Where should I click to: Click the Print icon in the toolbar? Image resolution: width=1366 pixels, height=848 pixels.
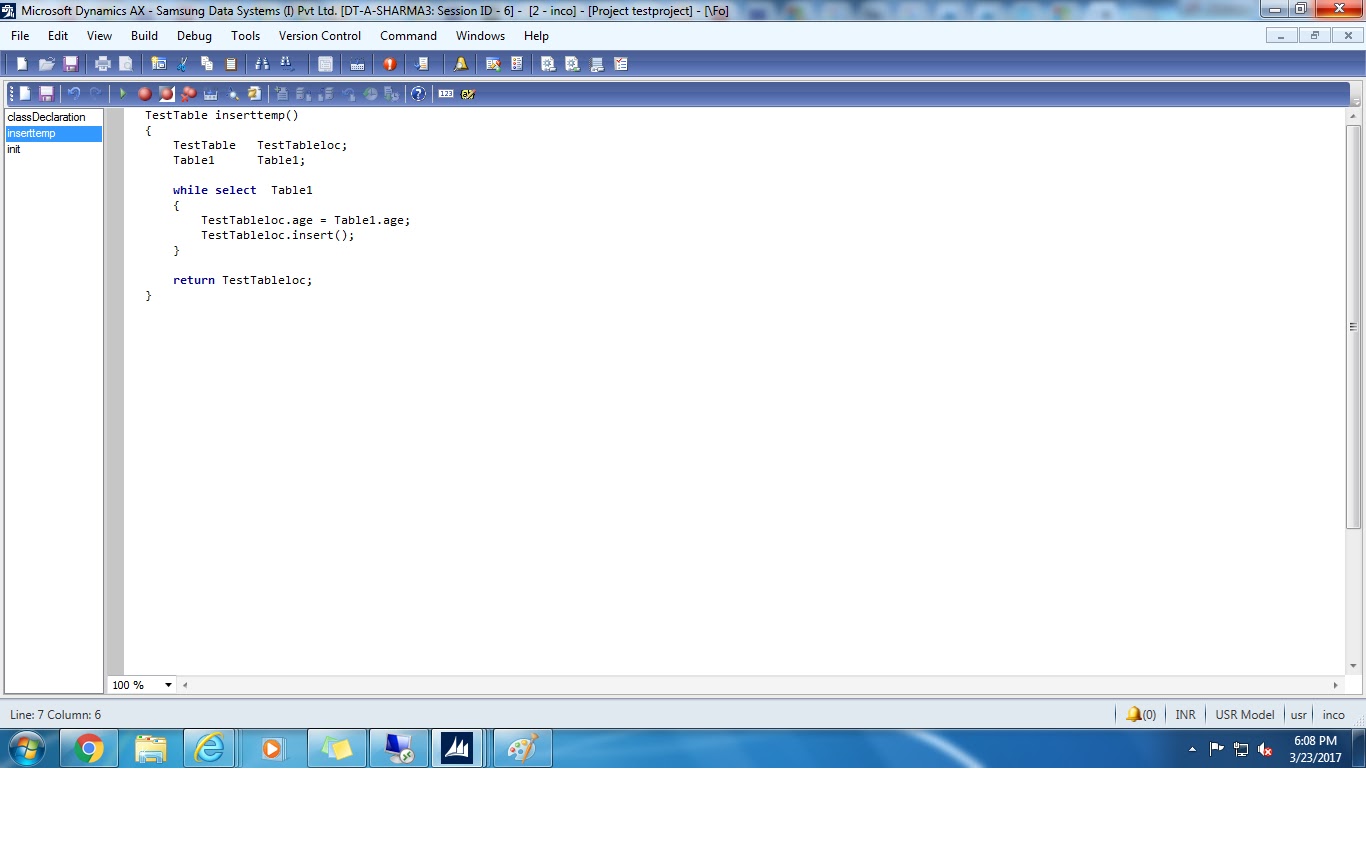click(101, 63)
